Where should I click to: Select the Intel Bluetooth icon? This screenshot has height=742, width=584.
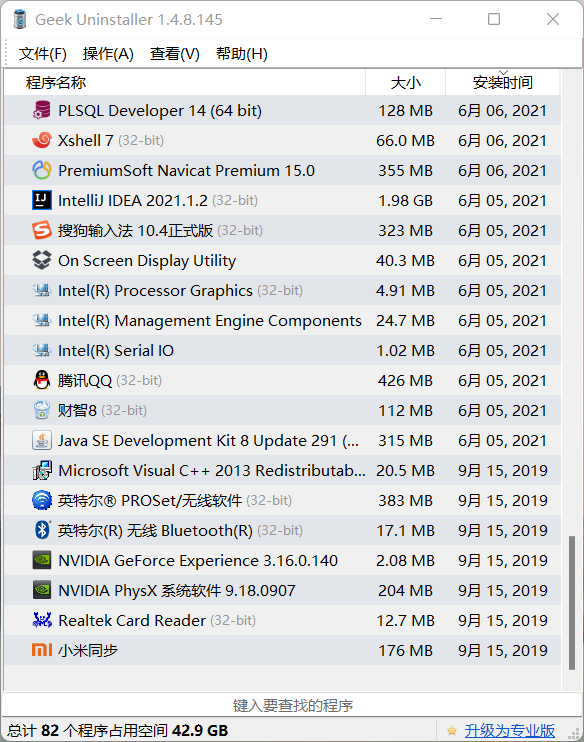[42, 530]
